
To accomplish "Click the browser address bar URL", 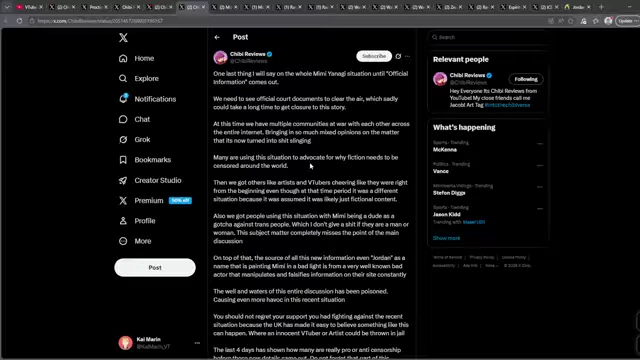I will pyautogui.click(x=100, y=21).
